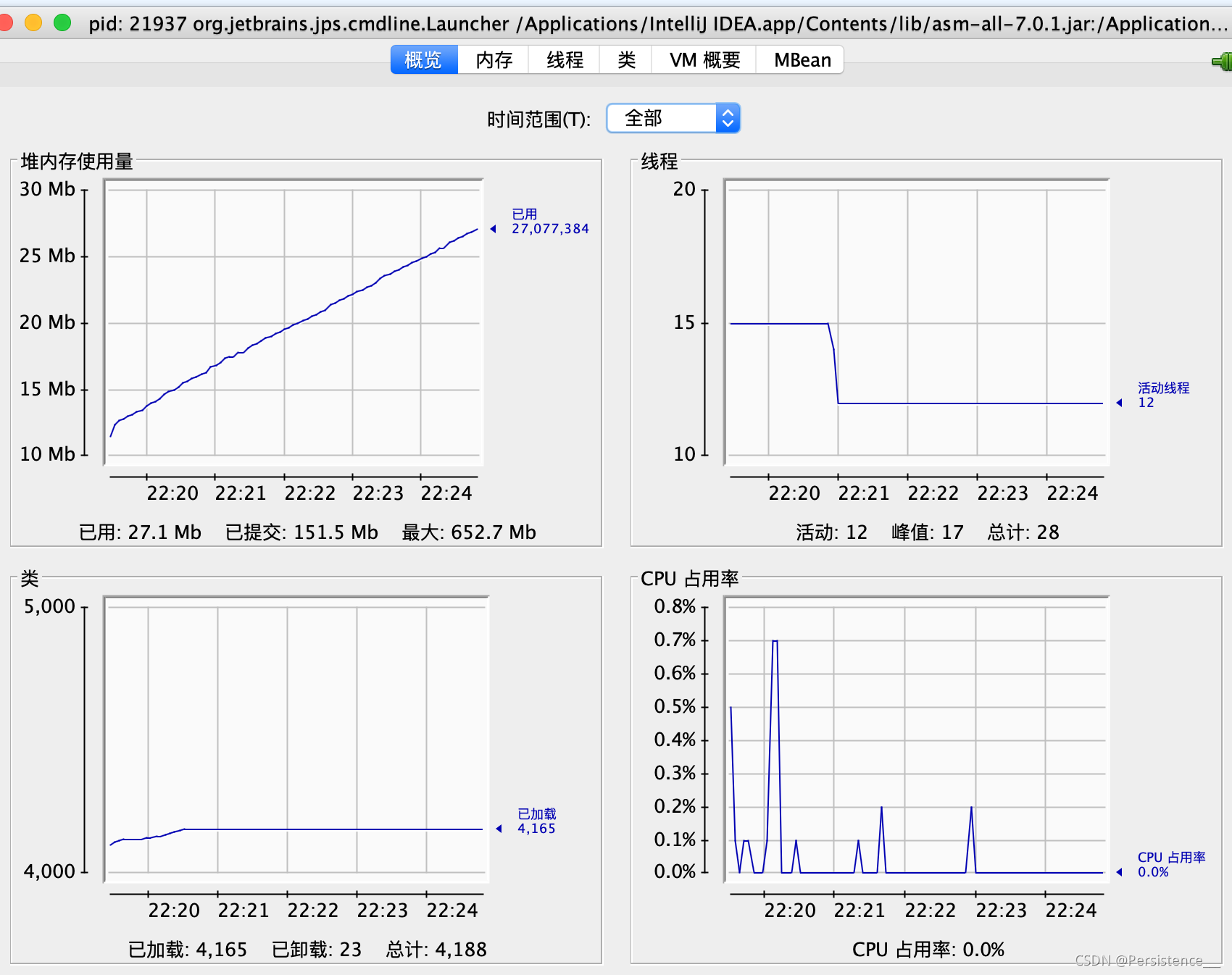Click the 已用: 27.1 Mb value

[x=140, y=532]
